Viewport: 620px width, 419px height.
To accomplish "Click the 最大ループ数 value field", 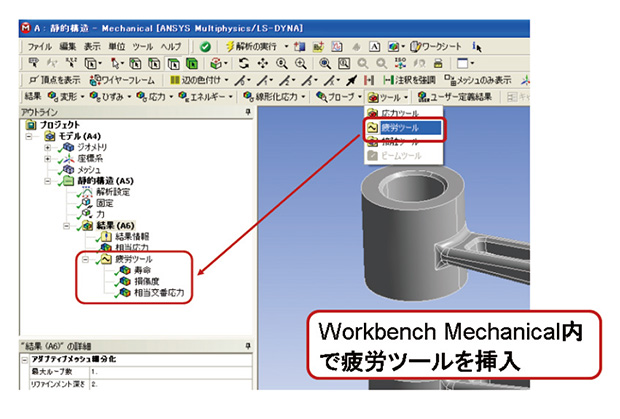I will [x=171, y=372].
